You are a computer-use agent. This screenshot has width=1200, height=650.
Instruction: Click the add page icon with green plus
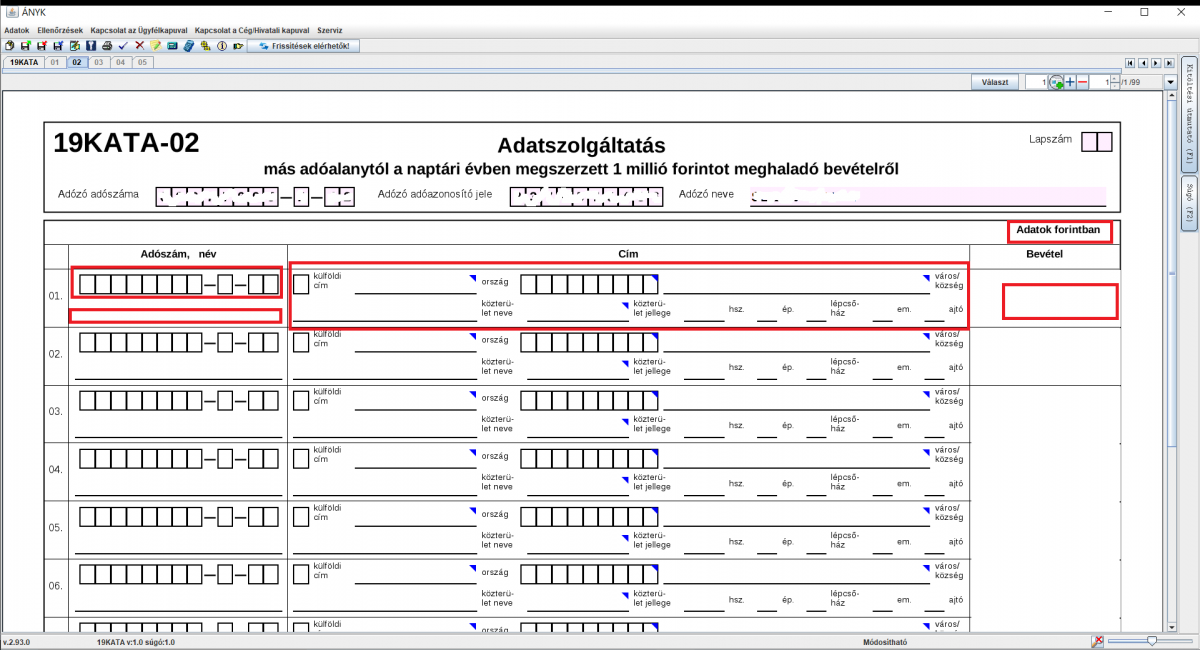(x=1056, y=82)
